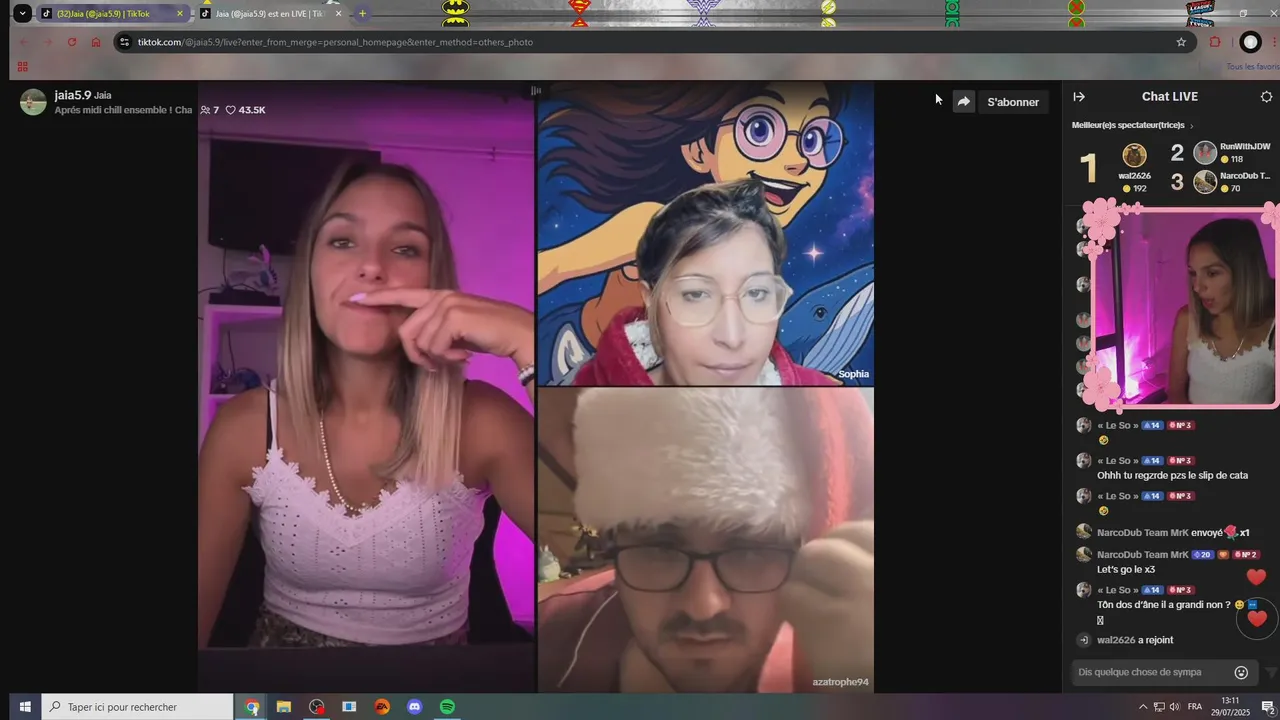1280x720 pixels.
Task: Open the EA app from the taskbar
Action: tap(382, 707)
